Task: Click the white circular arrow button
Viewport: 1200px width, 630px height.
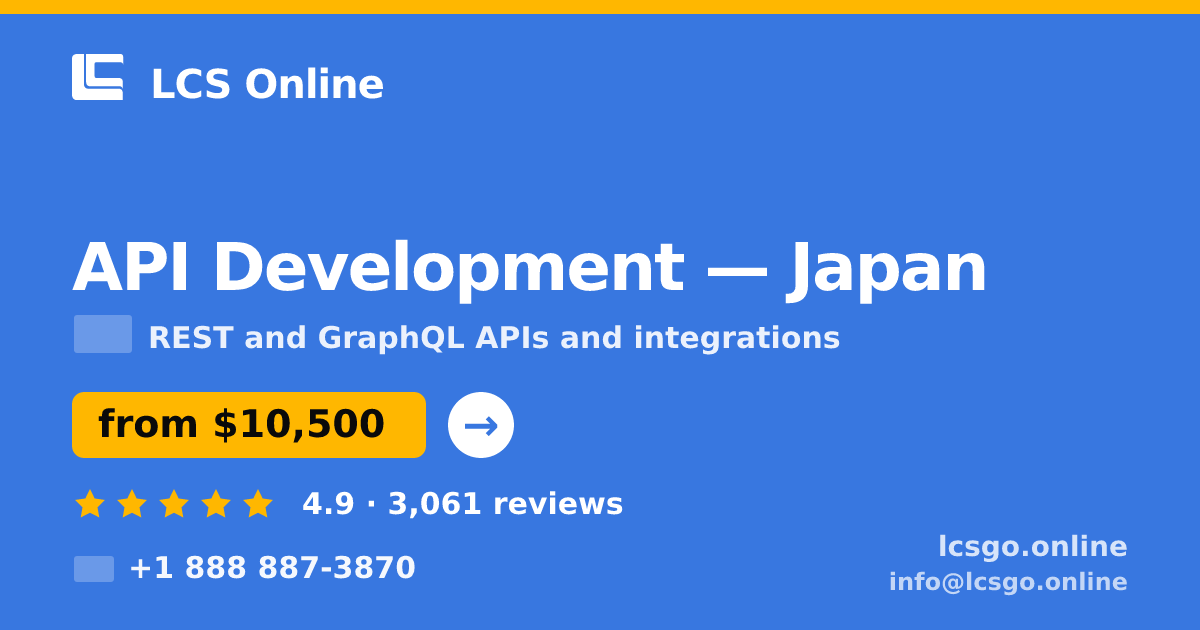Action: (x=481, y=425)
